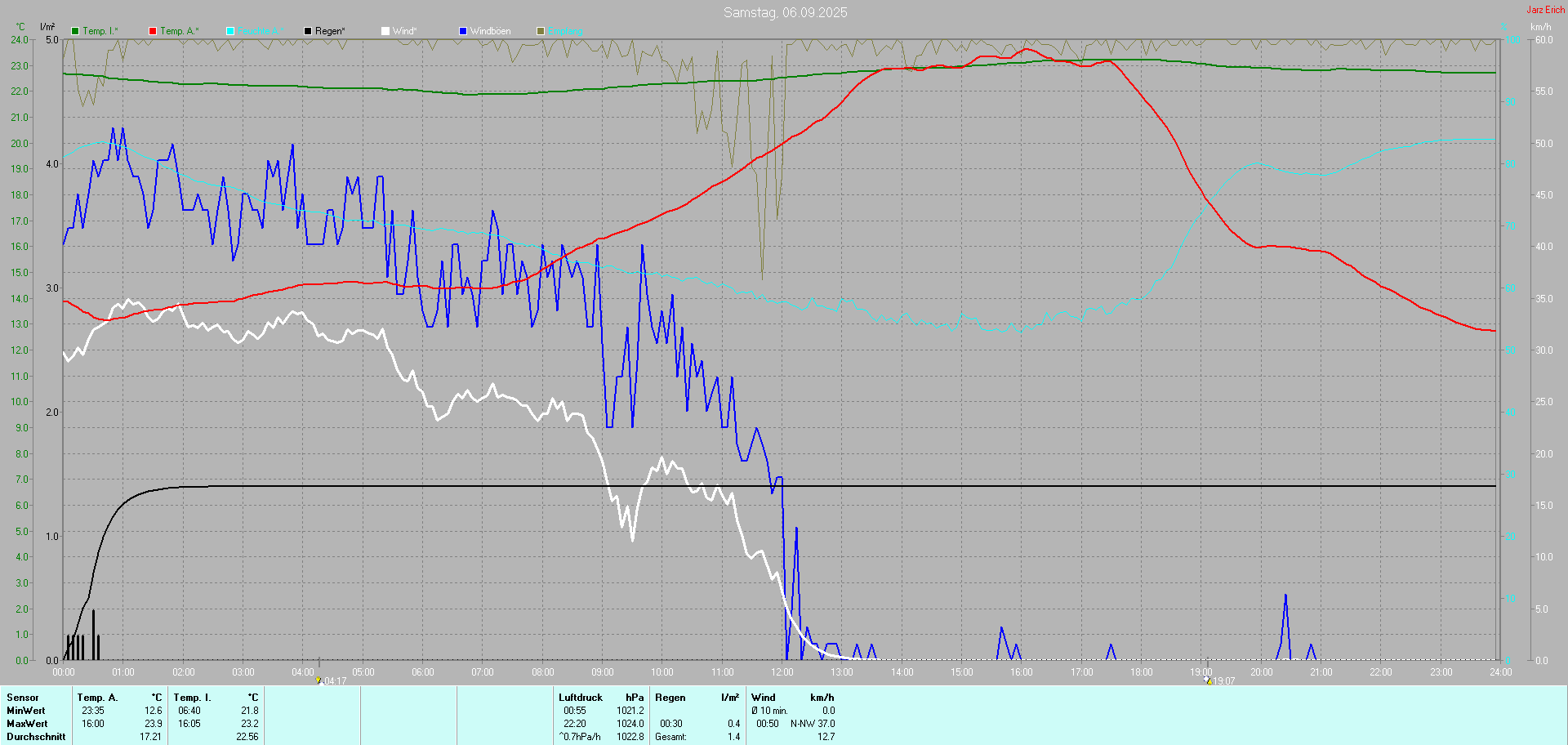This screenshot has width=1568, height=745.
Task: Click the red Temp. A. legend swatch
Action: click(x=153, y=31)
